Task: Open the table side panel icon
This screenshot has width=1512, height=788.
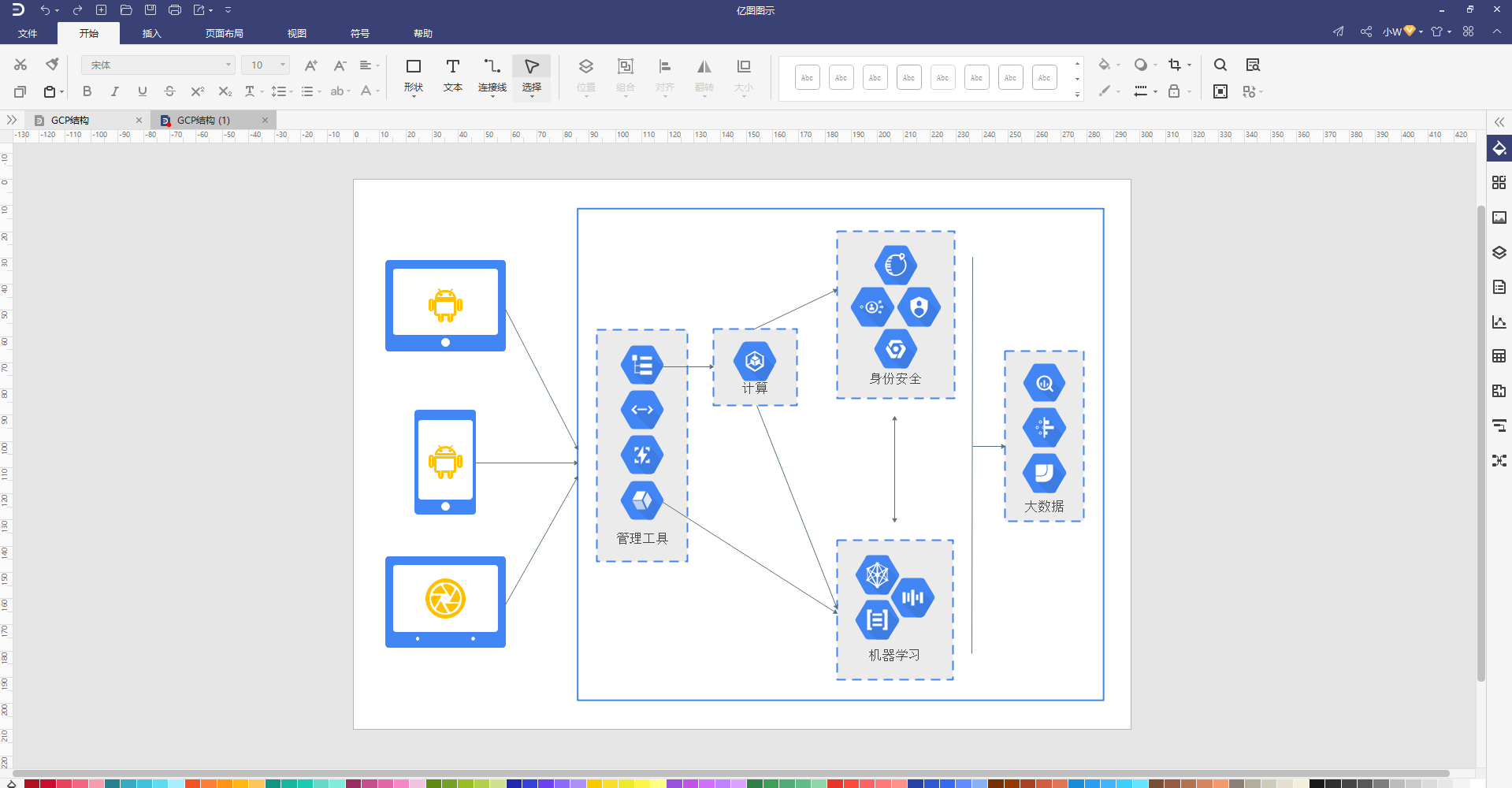Action: [x=1499, y=356]
